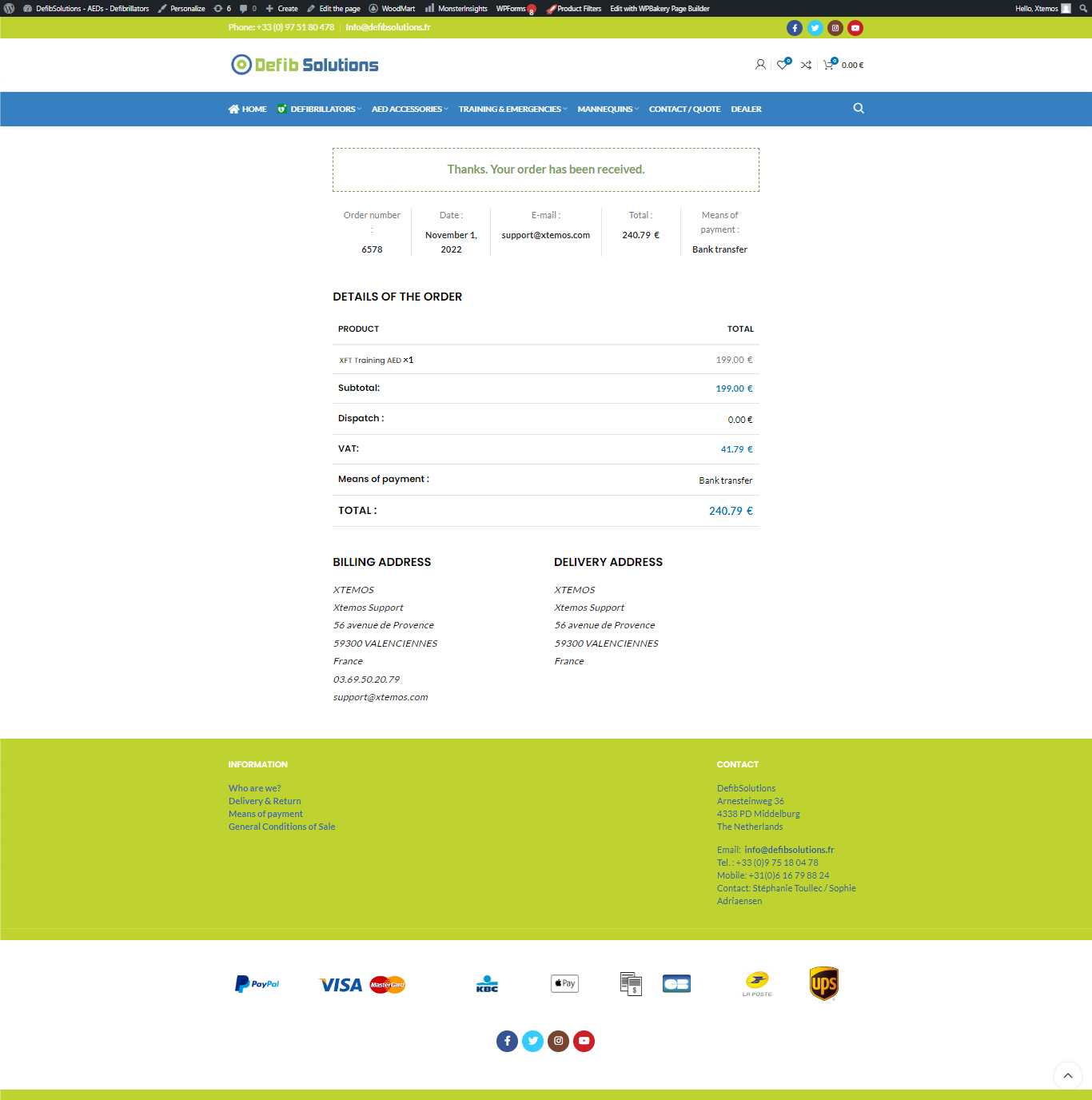Click Personalize in the admin bar
This screenshot has height=1100, width=1092.
181,9
